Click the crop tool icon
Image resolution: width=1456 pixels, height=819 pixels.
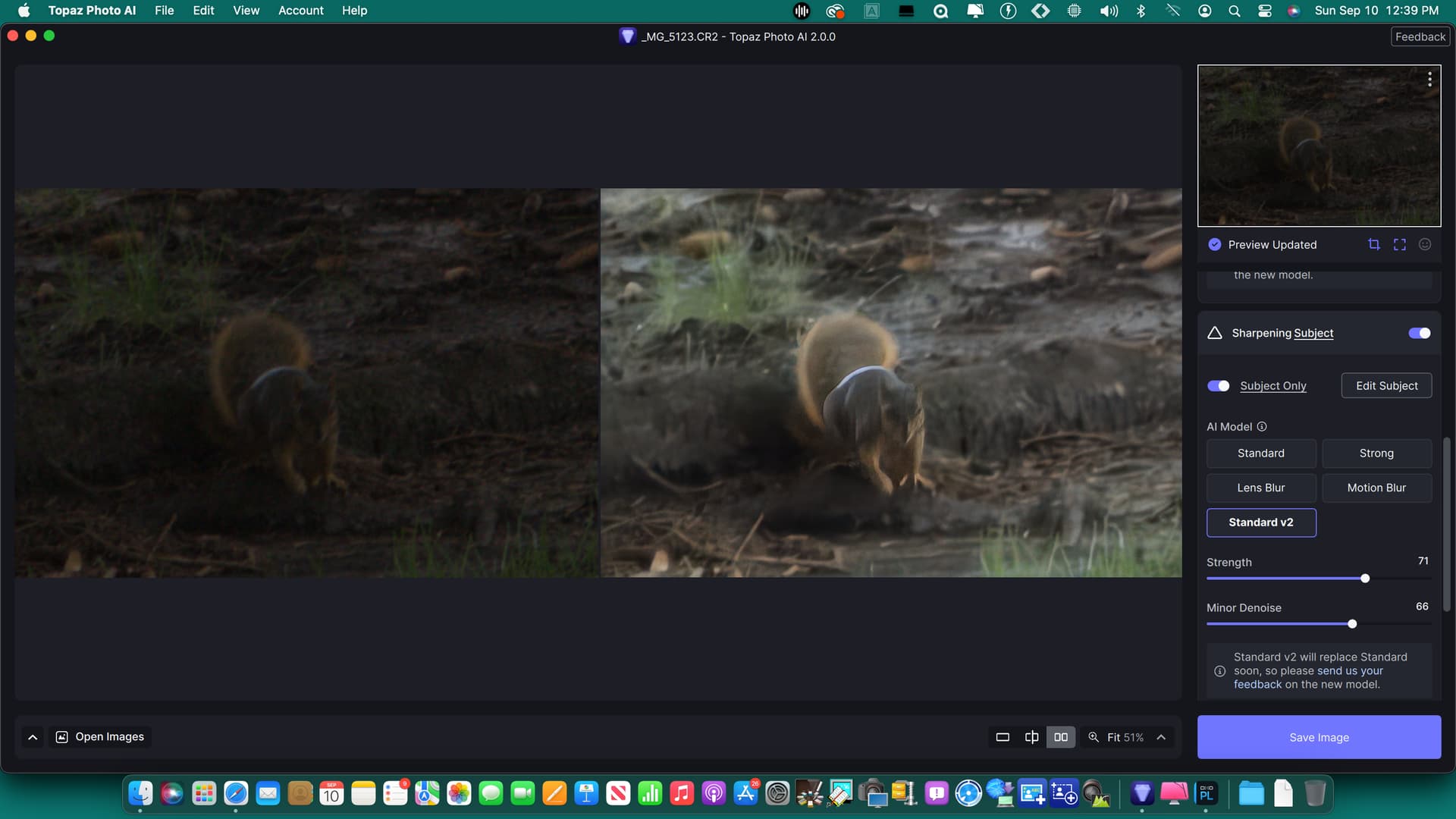1373,244
